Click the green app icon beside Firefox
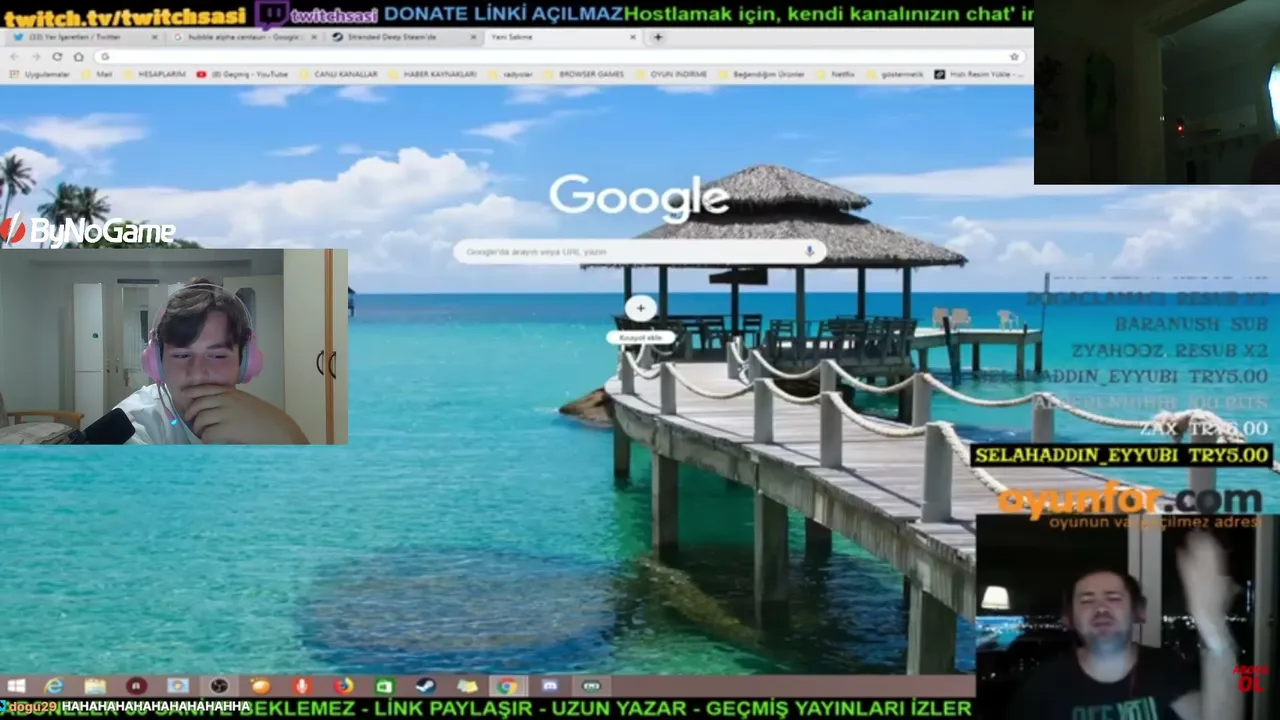 (x=384, y=686)
